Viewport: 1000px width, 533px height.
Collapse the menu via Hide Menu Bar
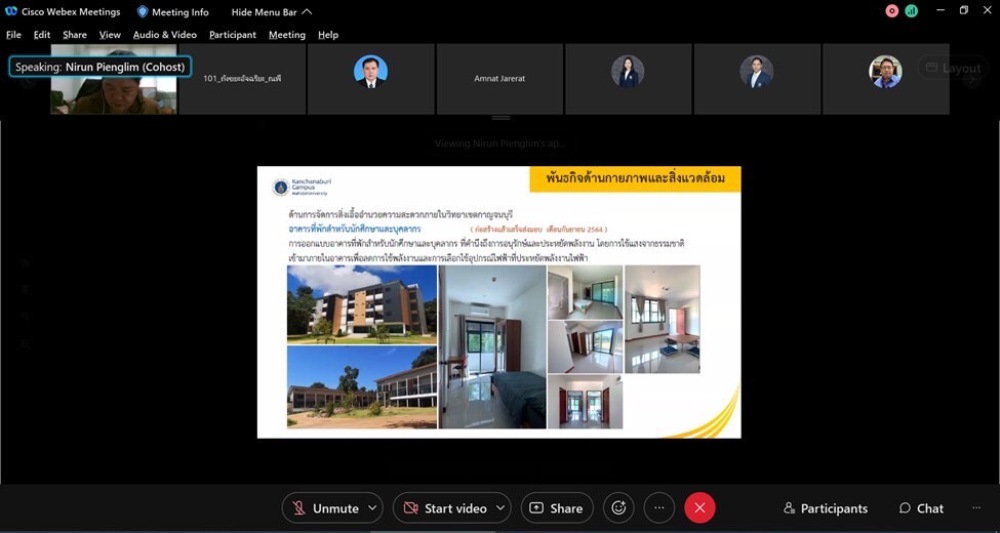click(x=271, y=12)
